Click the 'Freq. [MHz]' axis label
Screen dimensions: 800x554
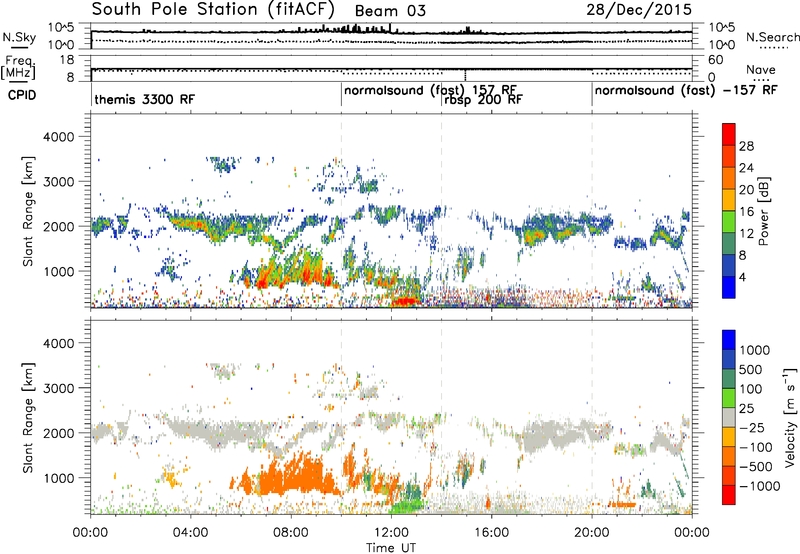tap(19, 68)
